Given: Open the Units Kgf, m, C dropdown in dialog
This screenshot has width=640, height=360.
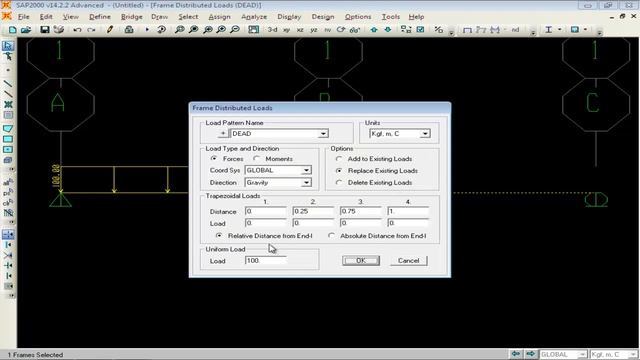Looking at the screenshot, I should [x=425, y=134].
